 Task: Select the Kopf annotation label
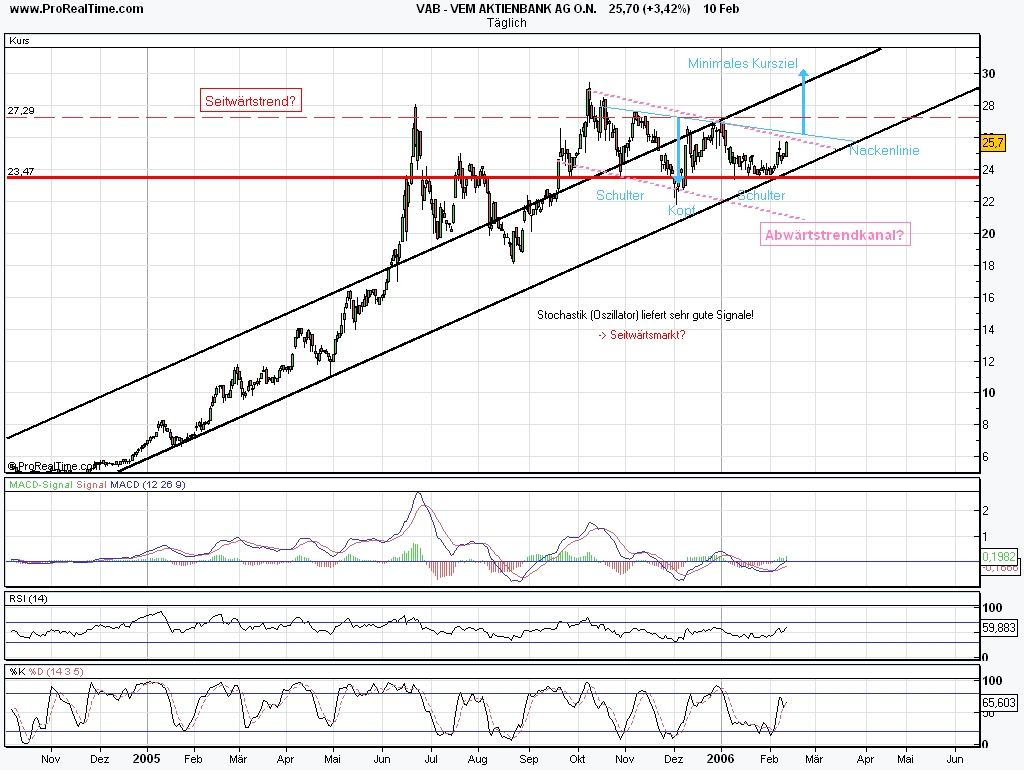pyautogui.click(x=681, y=210)
